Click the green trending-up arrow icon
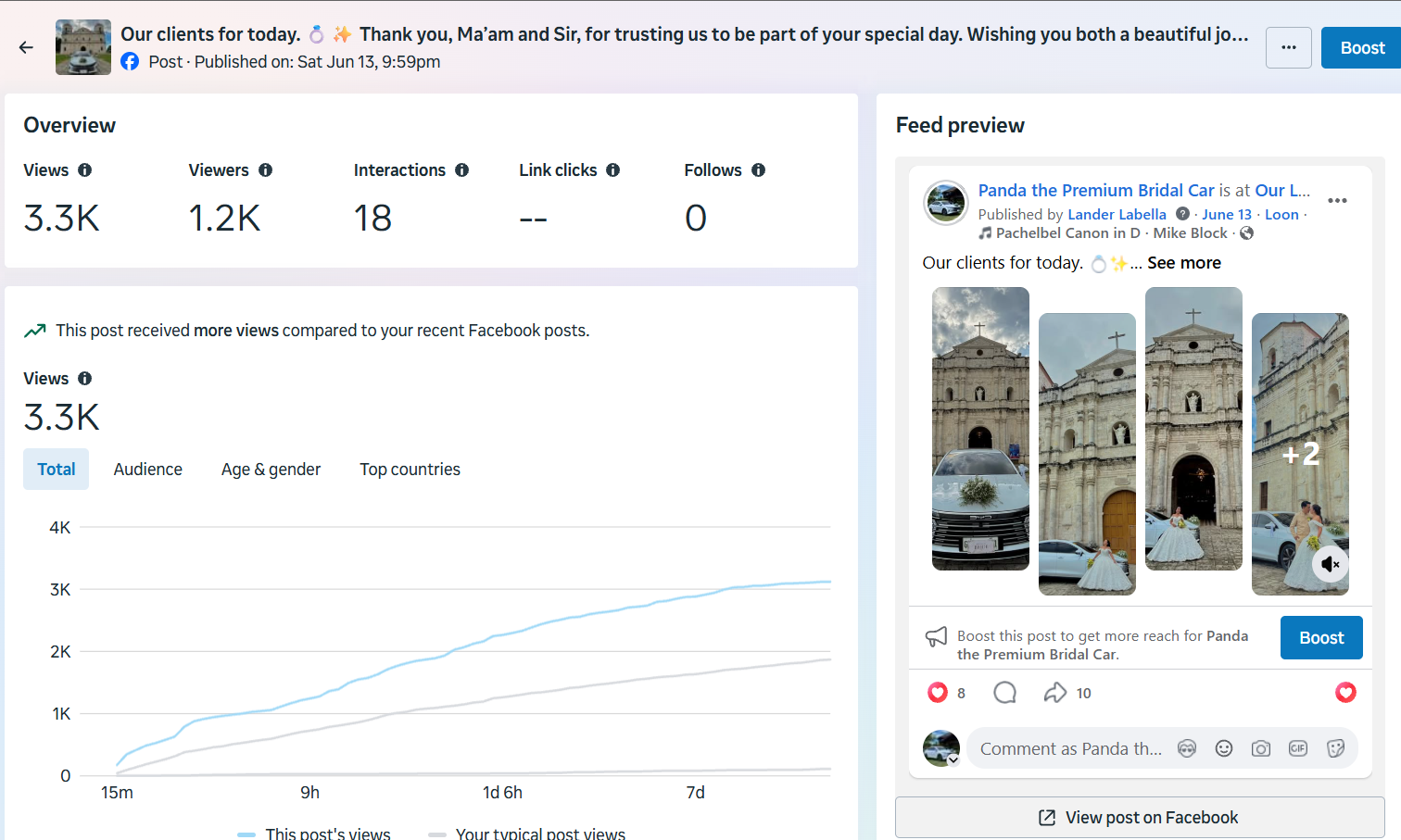The image size is (1401, 840). (x=35, y=331)
